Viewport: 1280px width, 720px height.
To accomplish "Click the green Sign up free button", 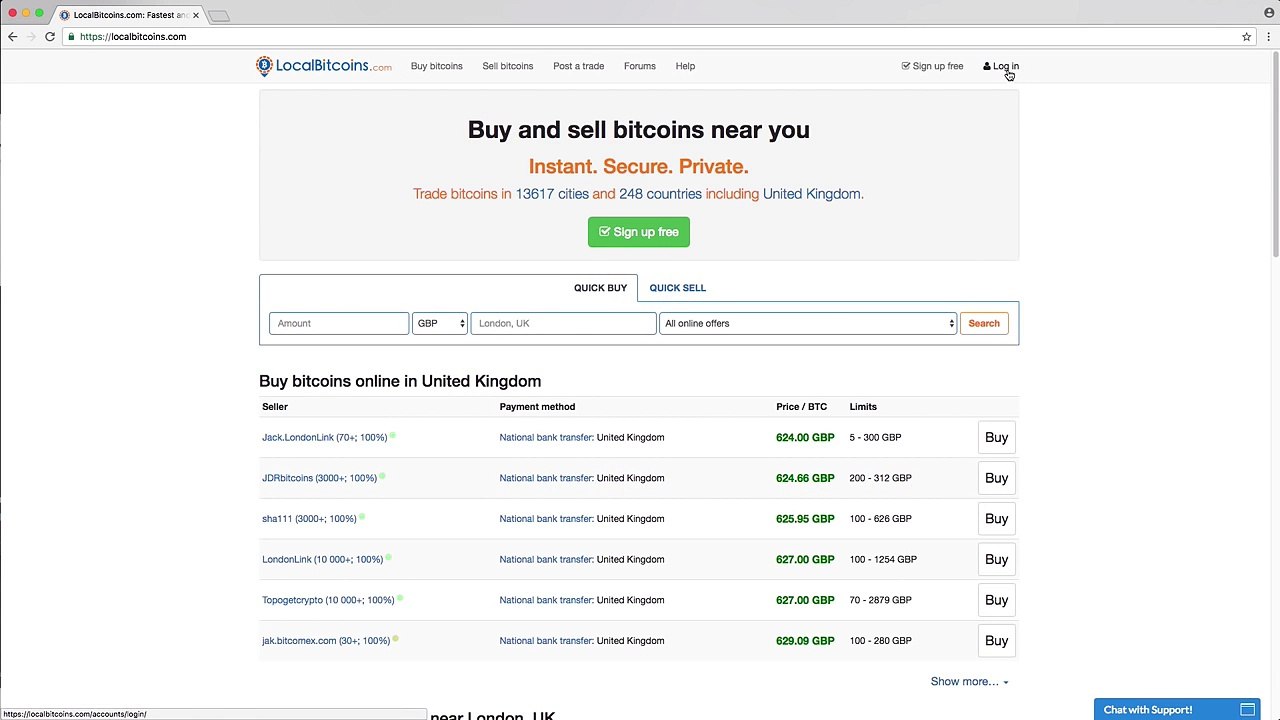I will coord(639,232).
